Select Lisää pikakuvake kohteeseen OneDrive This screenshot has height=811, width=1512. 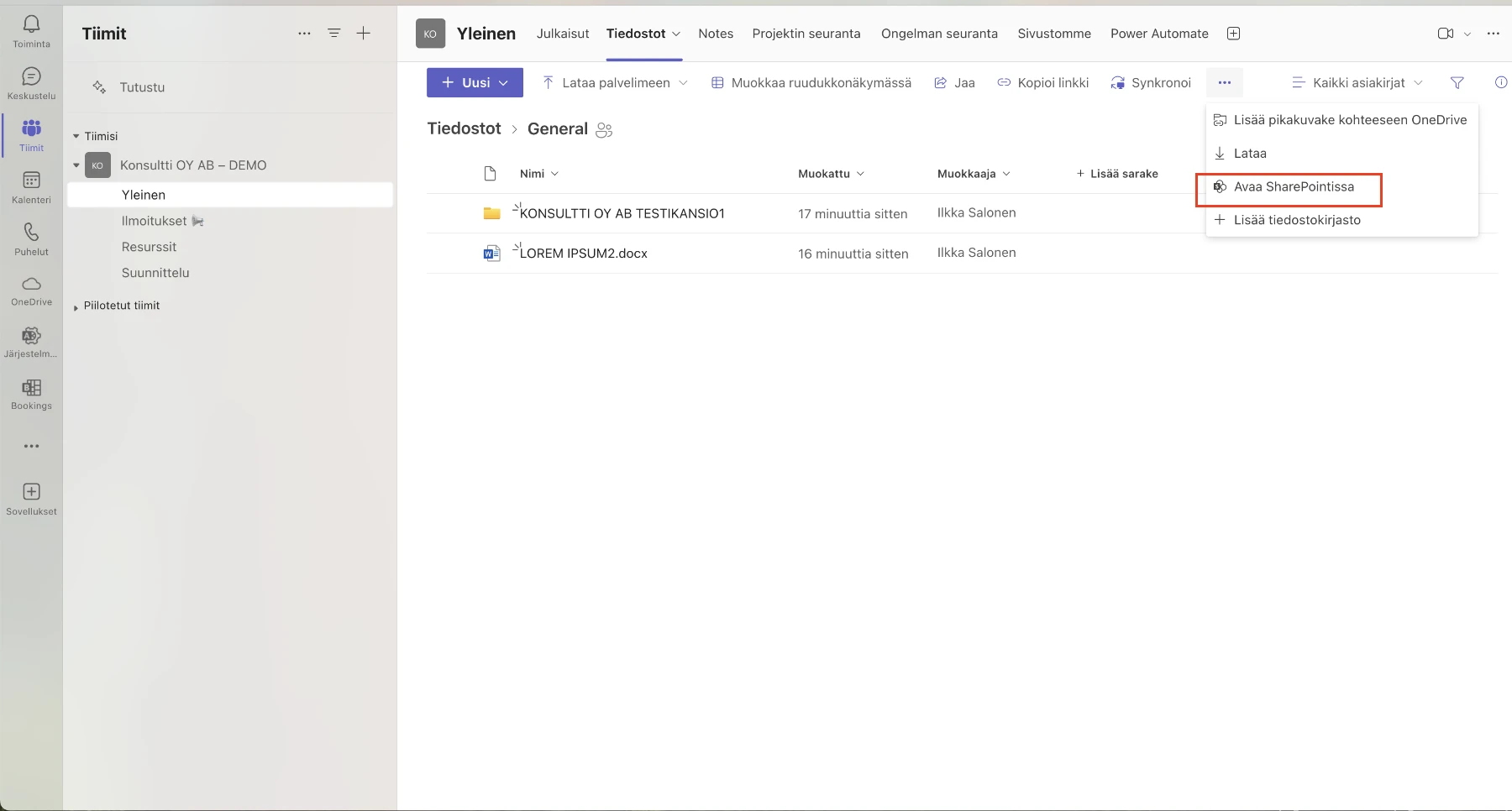click(x=1341, y=120)
